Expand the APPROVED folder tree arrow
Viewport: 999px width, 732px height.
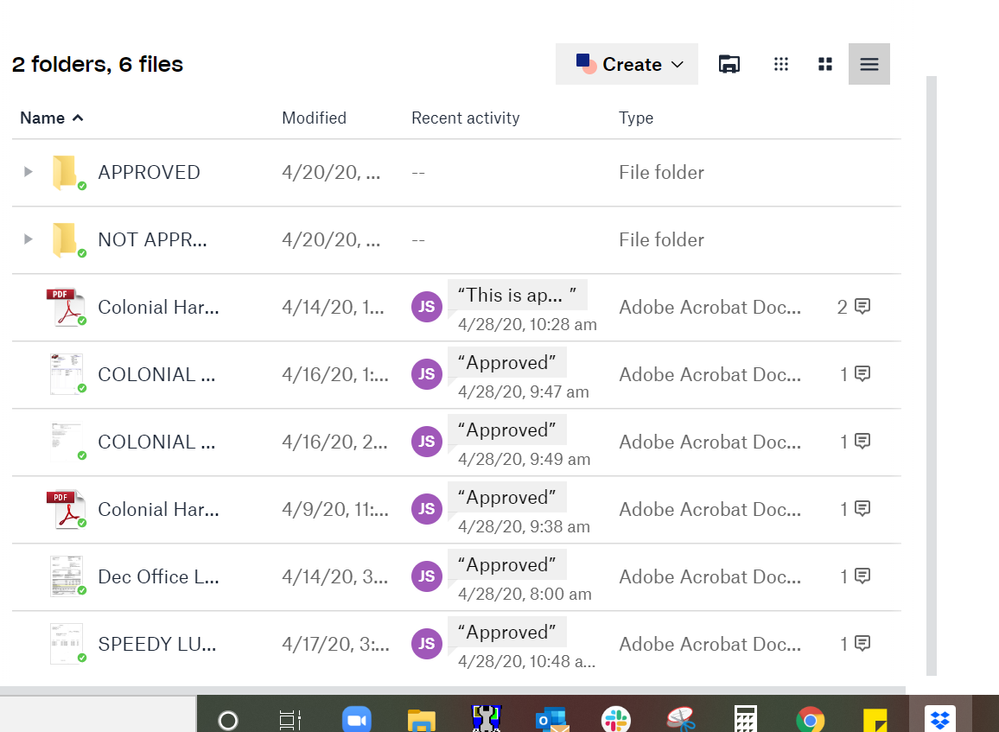click(28, 172)
